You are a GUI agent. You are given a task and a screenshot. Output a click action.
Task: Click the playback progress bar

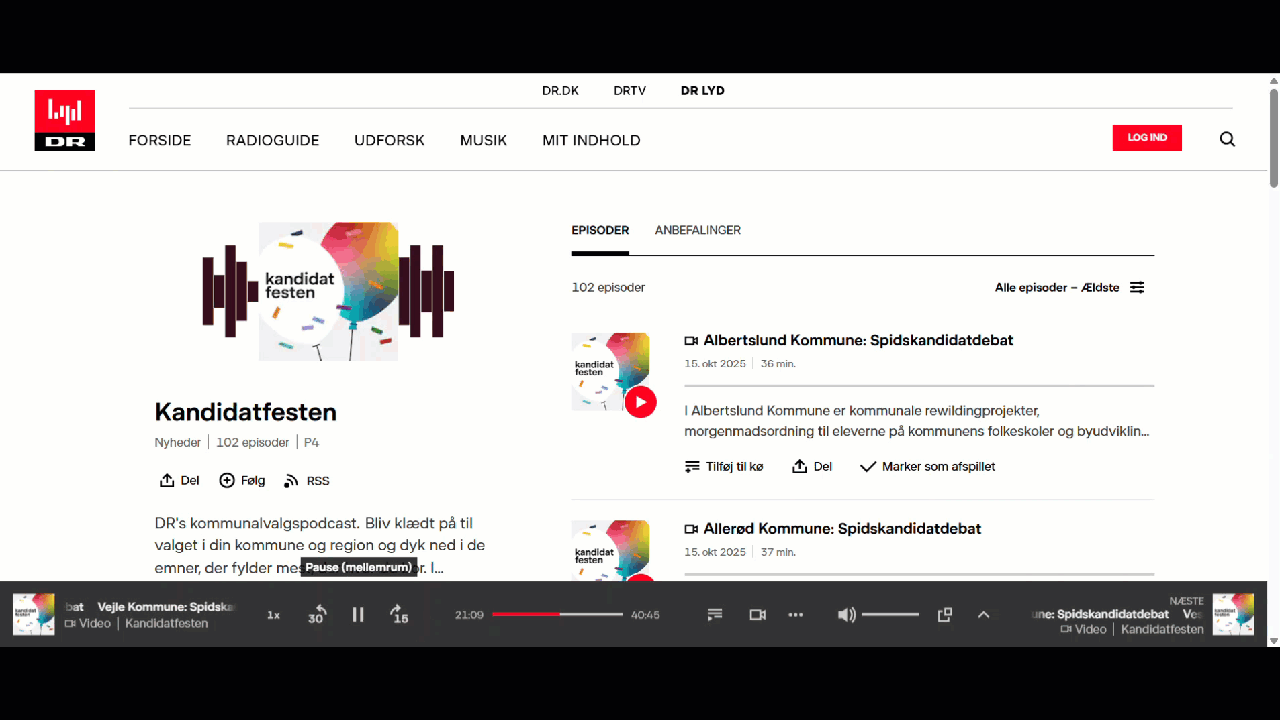(x=557, y=615)
